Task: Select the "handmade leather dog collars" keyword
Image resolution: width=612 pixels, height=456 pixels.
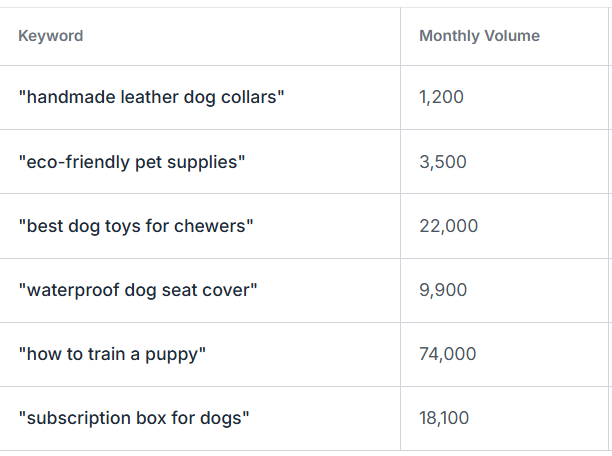Action: pyautogui.click(x=151, y=98)
